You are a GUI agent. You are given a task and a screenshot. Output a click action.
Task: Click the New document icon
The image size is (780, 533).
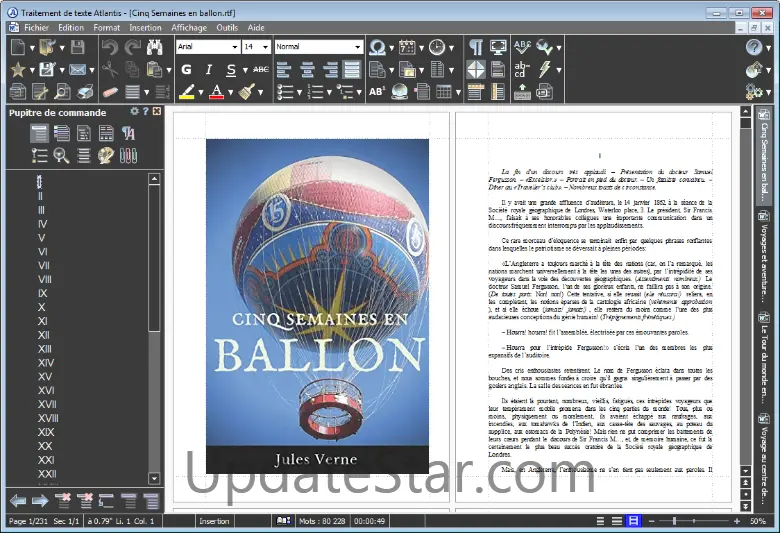coord(18,47)
